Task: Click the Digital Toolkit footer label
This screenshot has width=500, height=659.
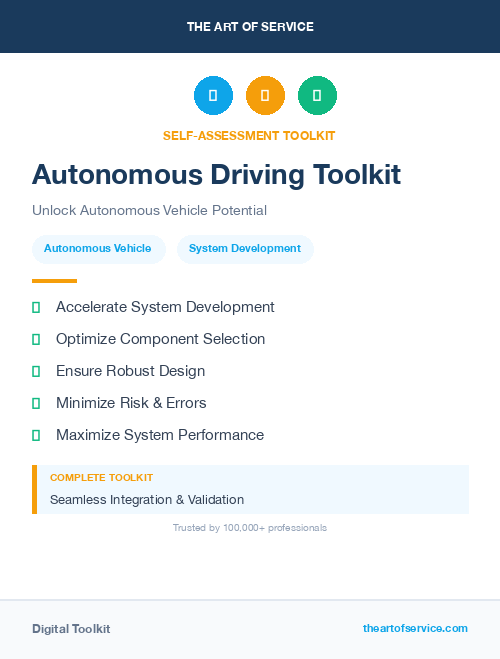Action: tap(71, 629)
